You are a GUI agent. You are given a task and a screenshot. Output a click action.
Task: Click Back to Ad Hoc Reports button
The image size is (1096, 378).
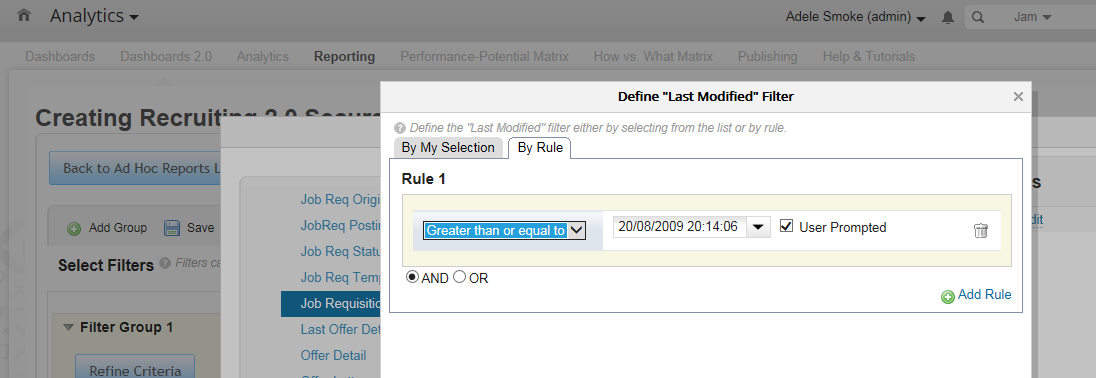click(x=136, y=168)
